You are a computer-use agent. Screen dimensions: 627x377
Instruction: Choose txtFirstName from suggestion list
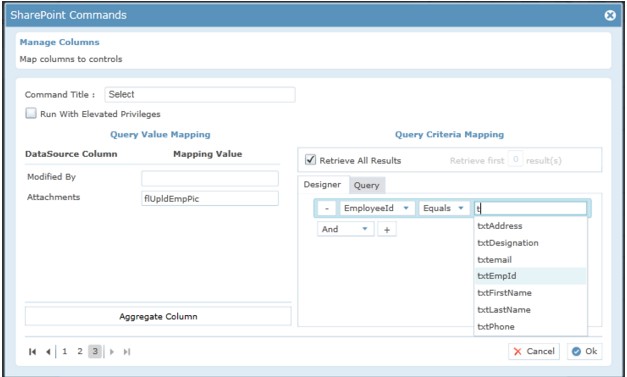(530, 293)
